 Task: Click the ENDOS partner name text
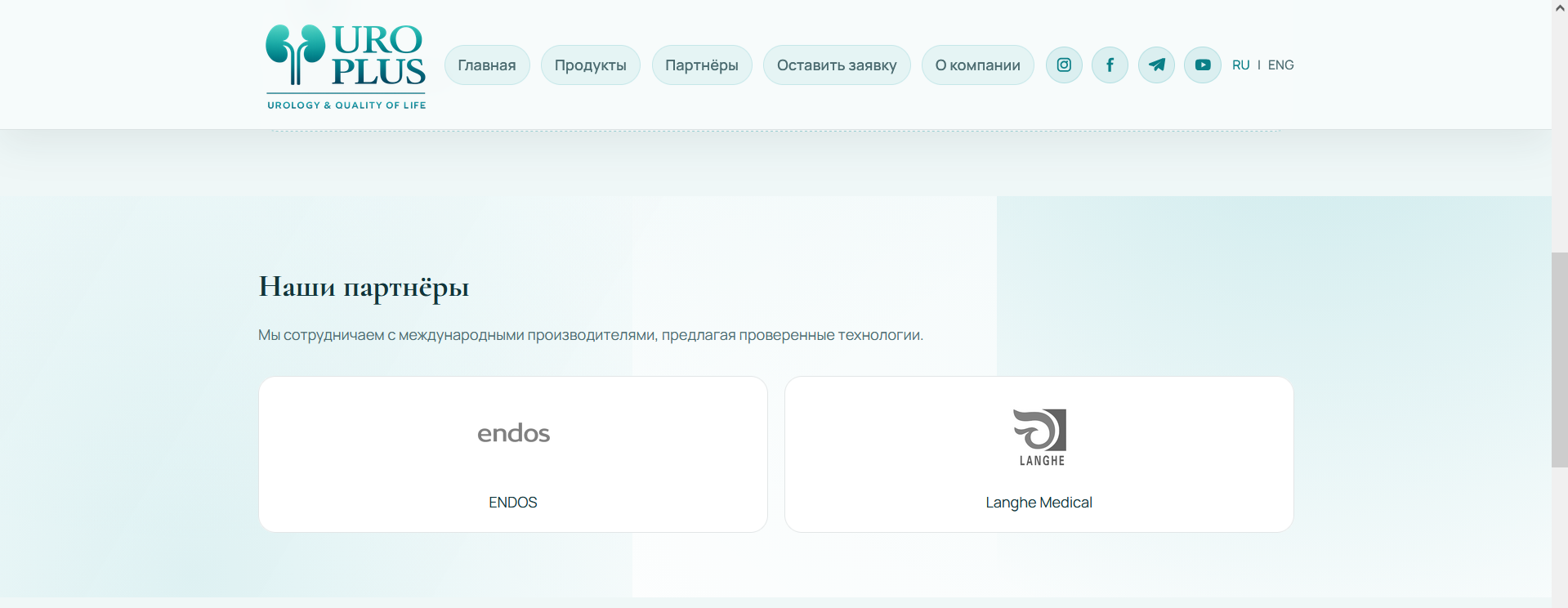[513, 503]
